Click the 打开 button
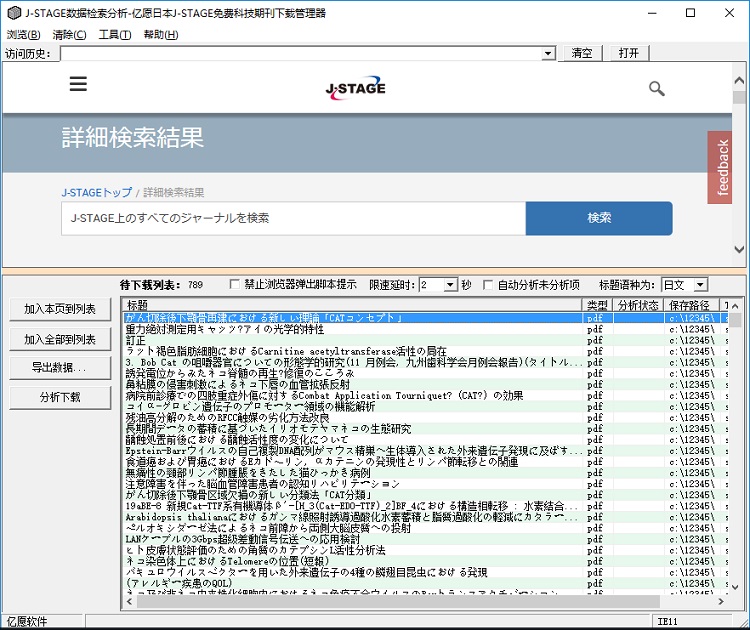This screenshot has height=630, width=750. (629, 53)
